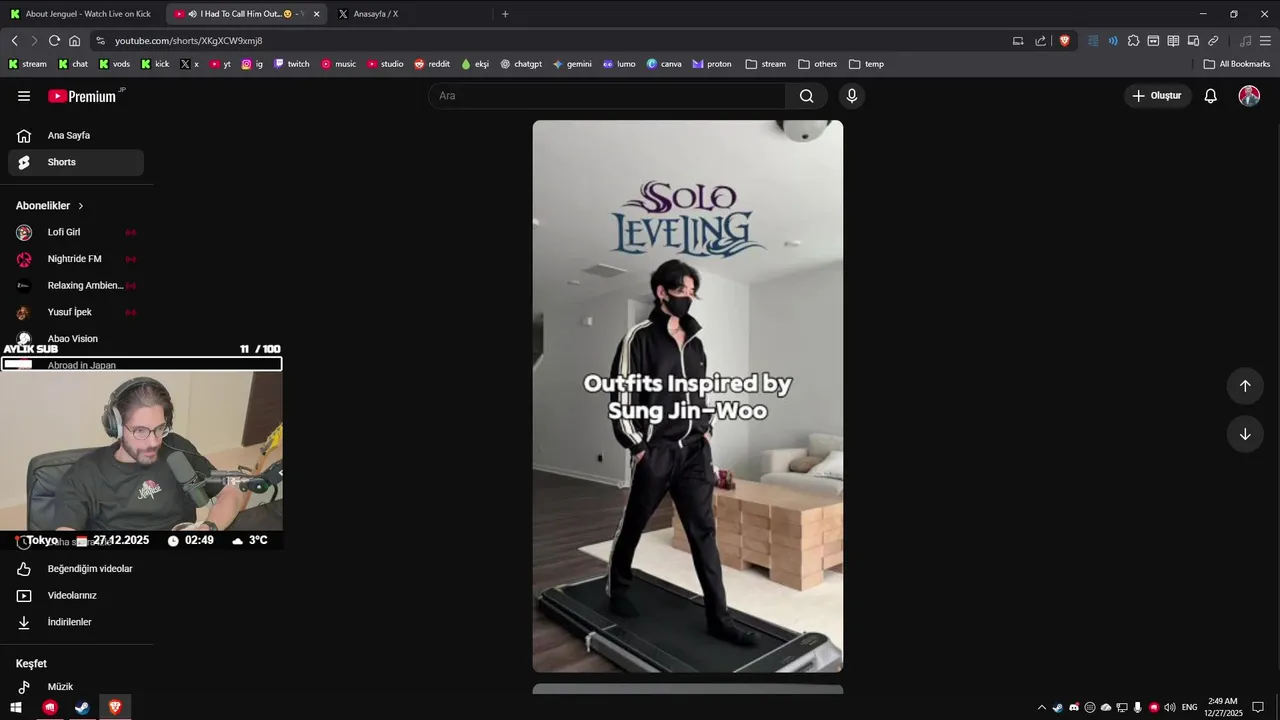Reload the current page
This screenshot has height=720, width=1280.
pyautogui.click(x=54, y=41)
